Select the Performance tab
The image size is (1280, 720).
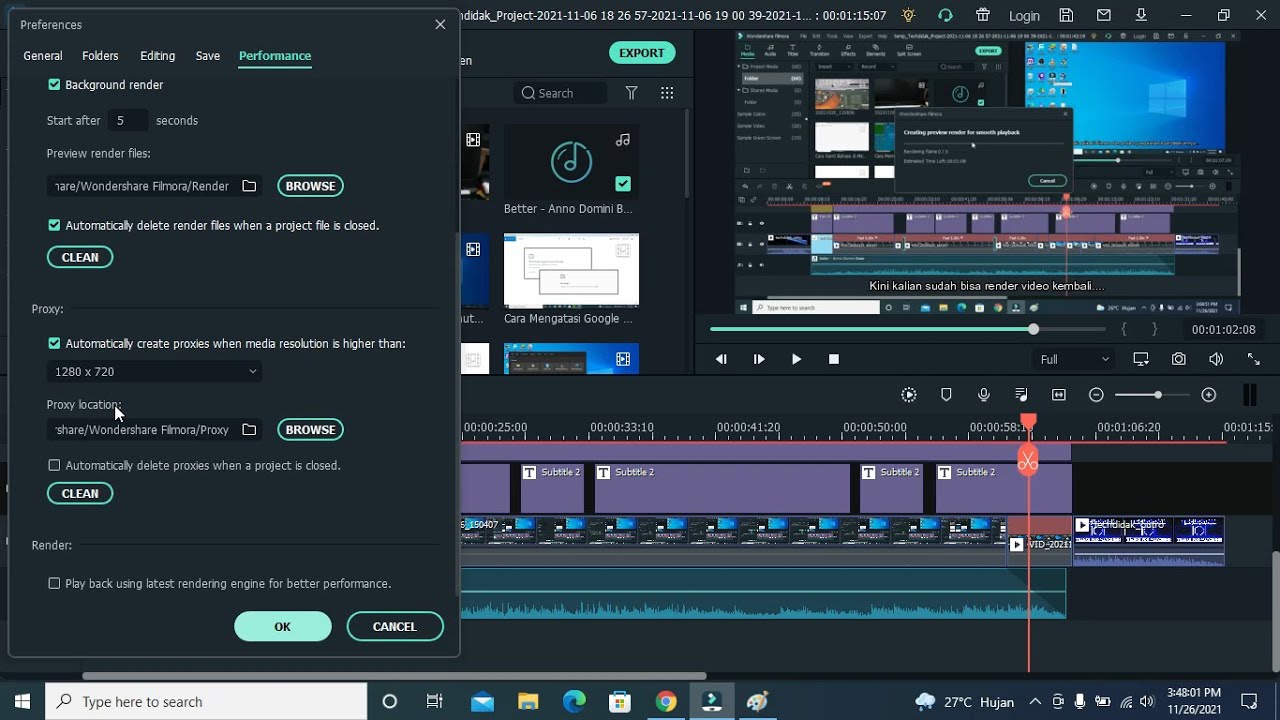(x=275, y=56)
